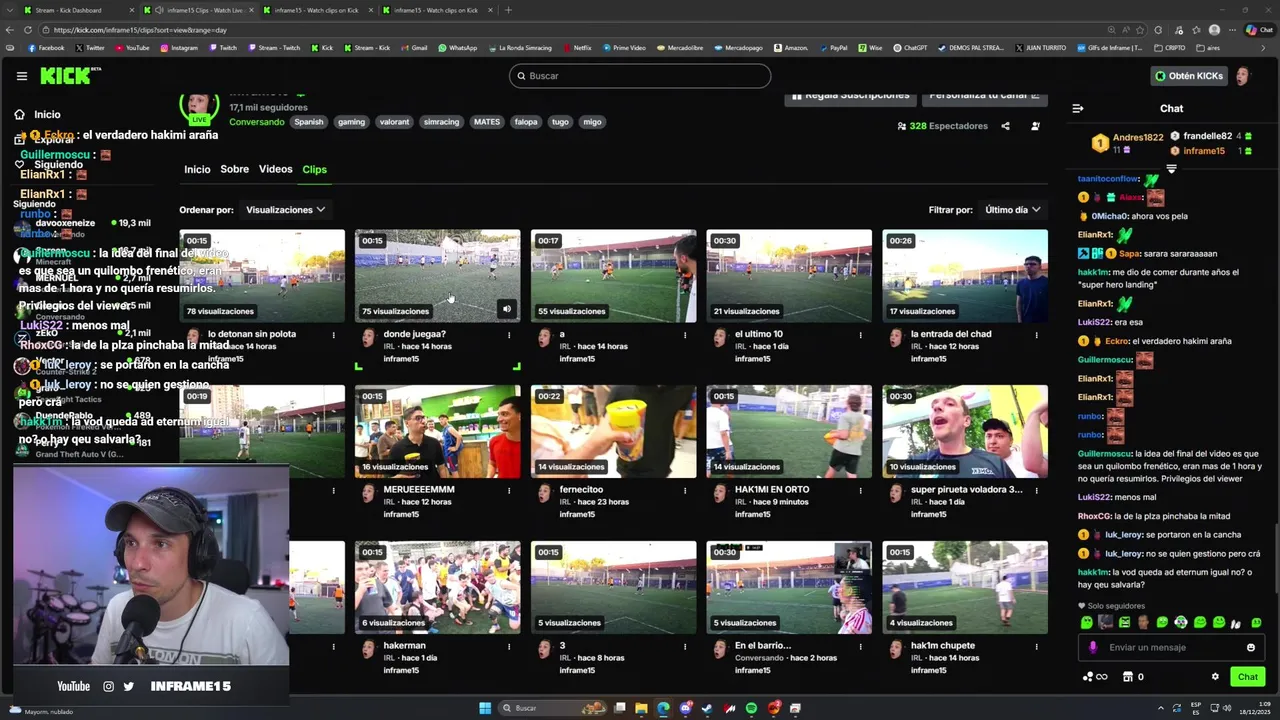Click the purple microphone icon in chat box
Screen dimensions: 1280x720
click(1092, 647)
